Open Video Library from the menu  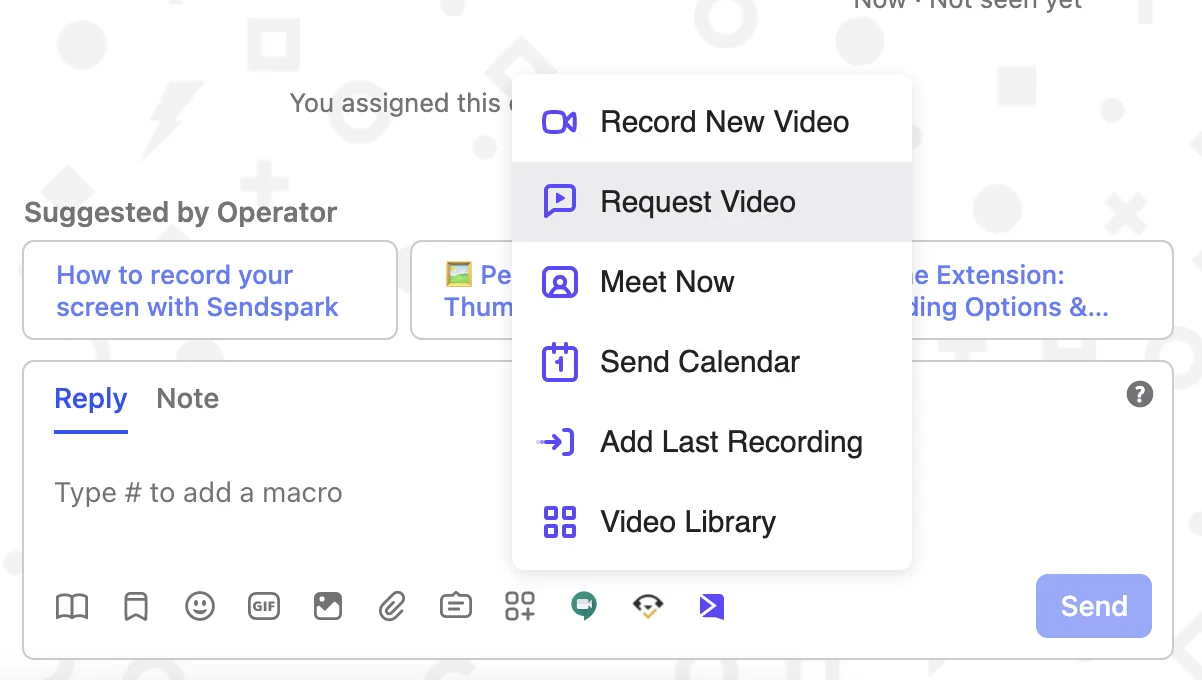coord(711,522)
